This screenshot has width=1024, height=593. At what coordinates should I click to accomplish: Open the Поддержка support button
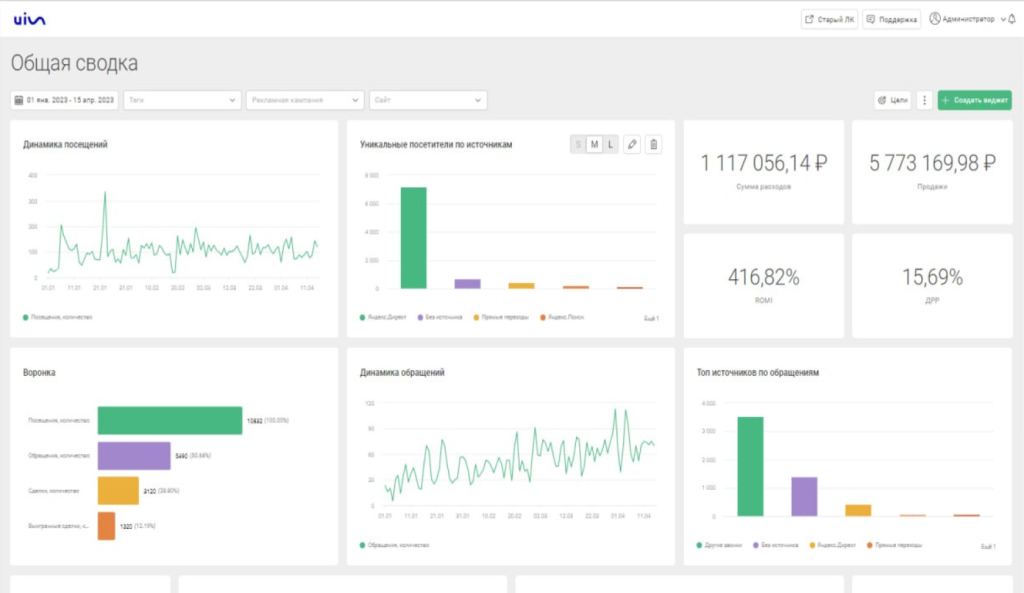891,19
